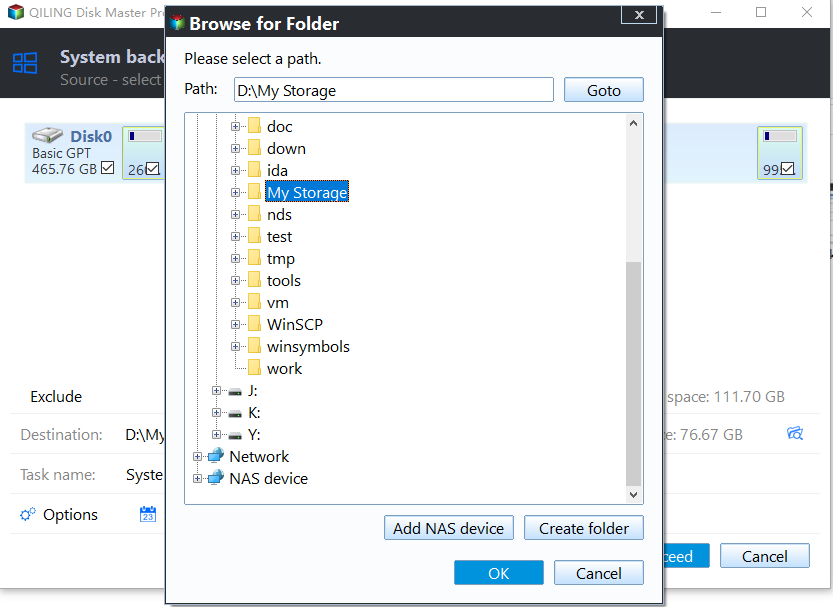833x607 pixels.
Task: Click the tools folder icon
Action: coord(254,280)
